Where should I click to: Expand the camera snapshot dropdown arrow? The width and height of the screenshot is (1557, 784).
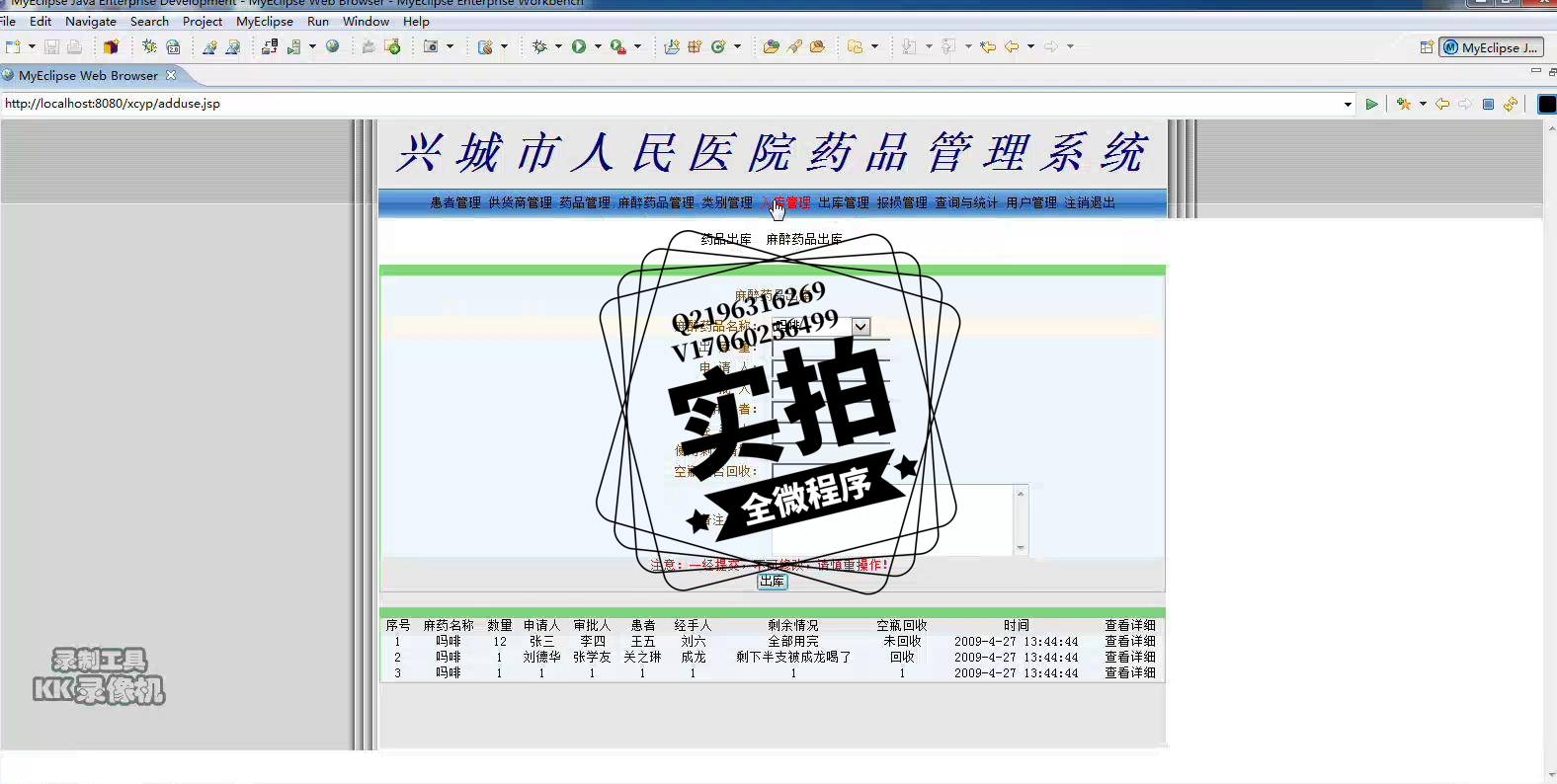point(450,46)
